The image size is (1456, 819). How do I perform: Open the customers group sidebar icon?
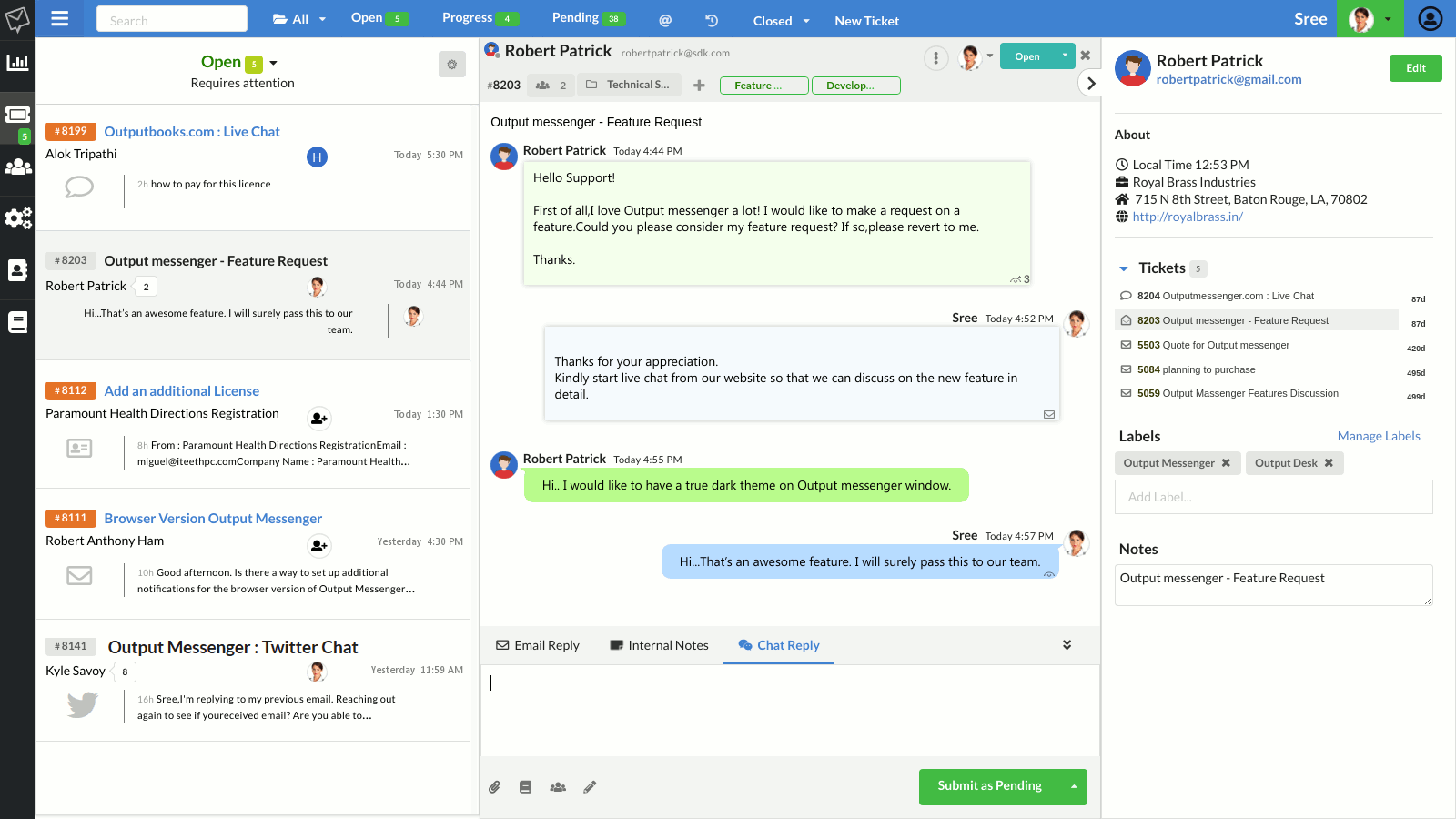click(17, 167)
